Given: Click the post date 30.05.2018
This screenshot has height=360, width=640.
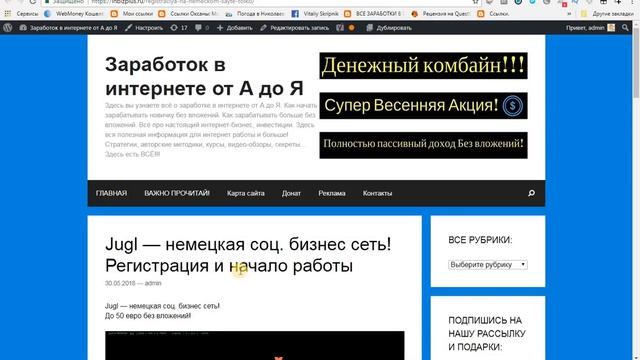Looking at the screenshot, I should coord(120,283).
